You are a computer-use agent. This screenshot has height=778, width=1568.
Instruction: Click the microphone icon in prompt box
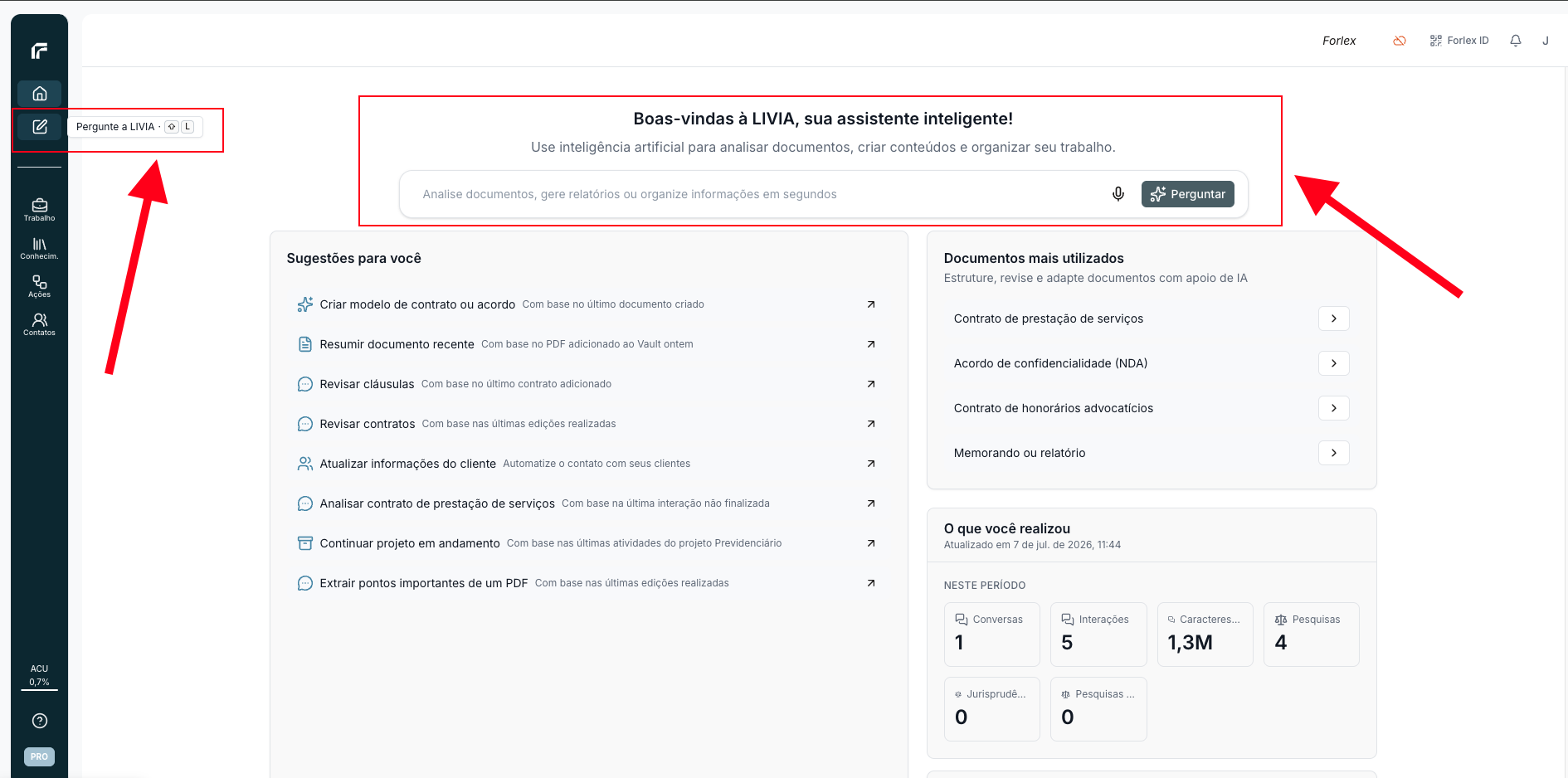coord(1118,194)
